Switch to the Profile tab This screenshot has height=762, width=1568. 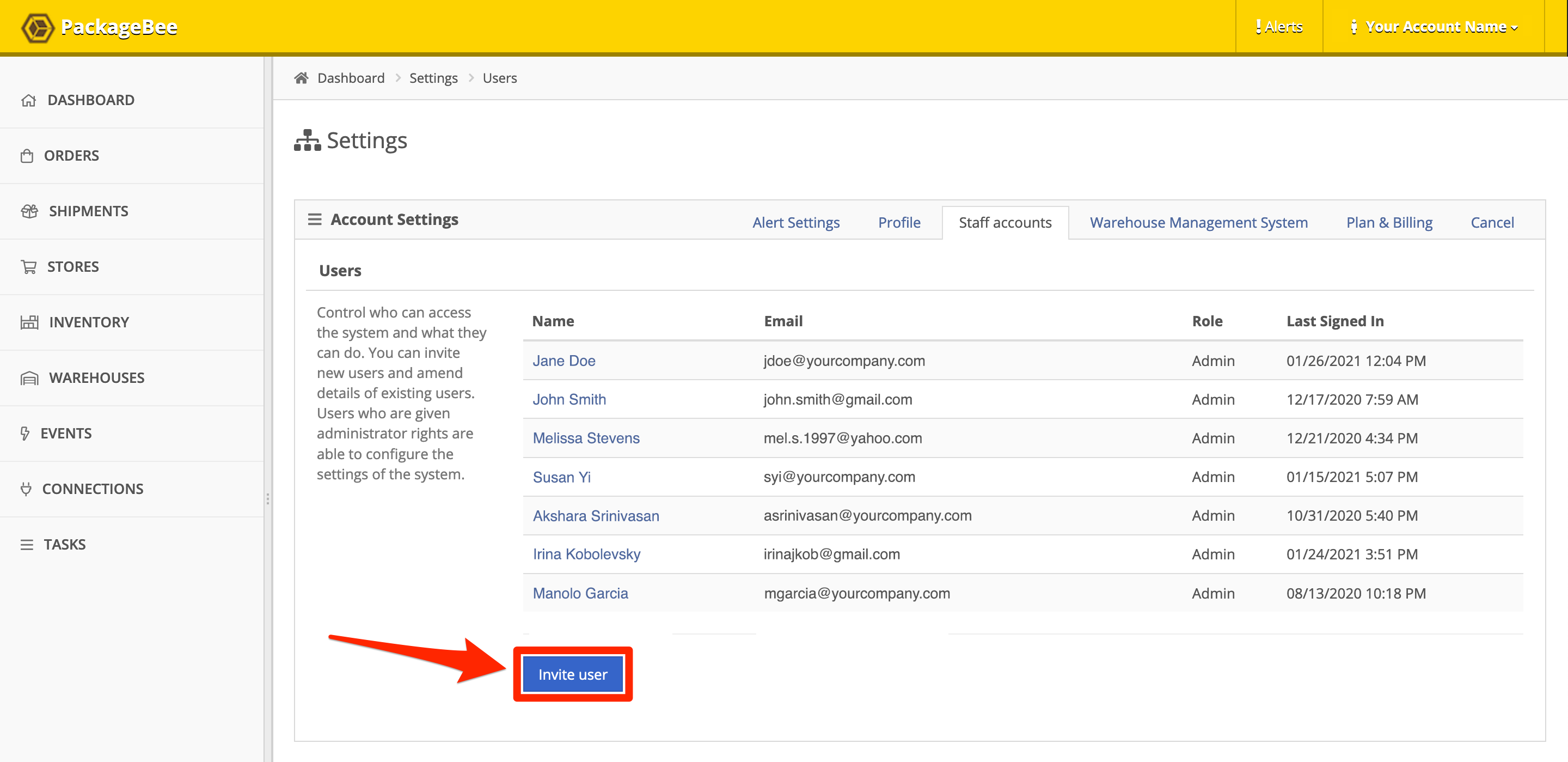(899, 222)
